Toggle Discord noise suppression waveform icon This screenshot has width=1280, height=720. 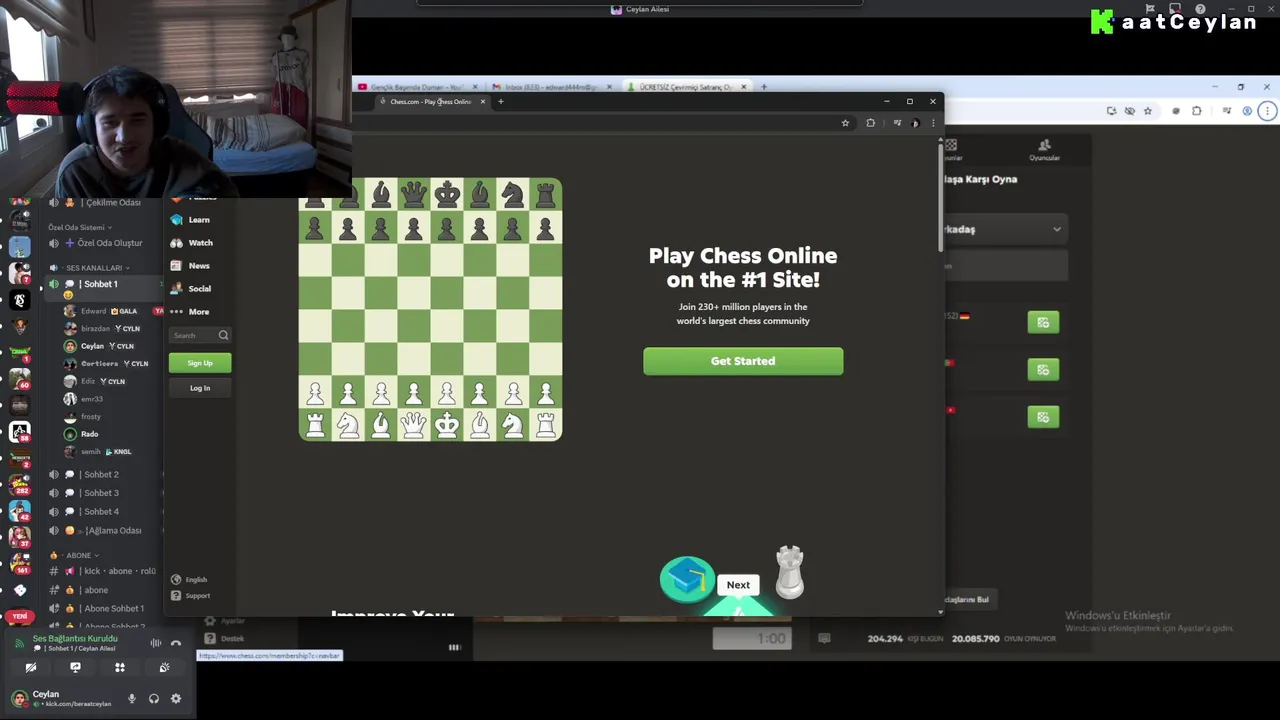pos(156,643)
